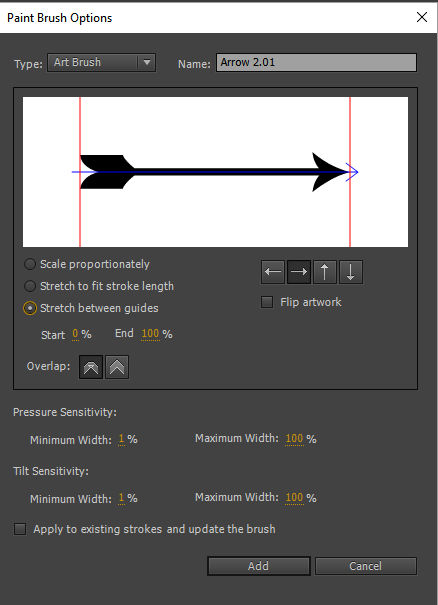Select the right arrow stroke direction
The image size is (438, 605).
coord(299,272)
